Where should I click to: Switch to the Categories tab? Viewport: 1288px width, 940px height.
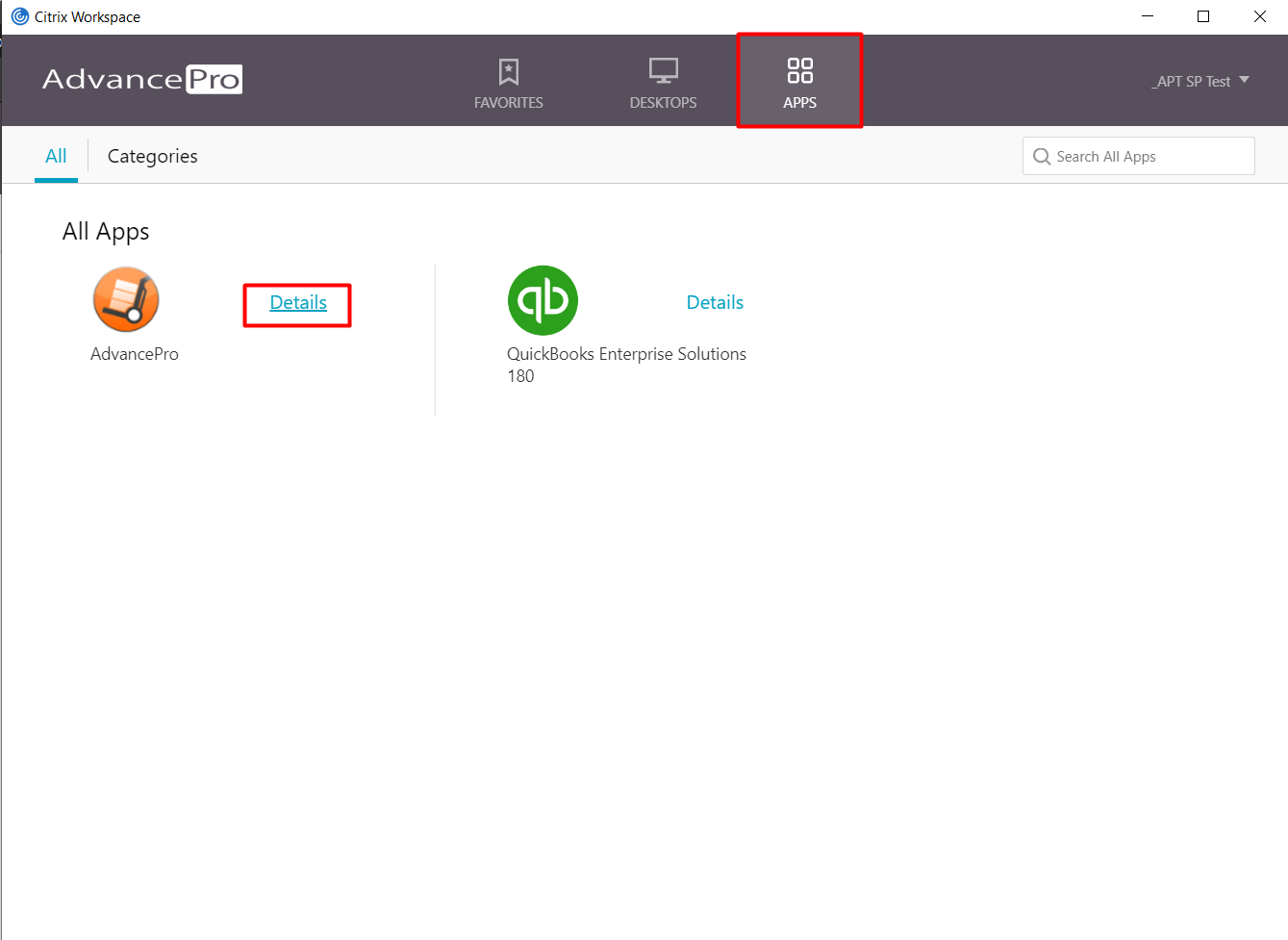(x=152, y=156)
